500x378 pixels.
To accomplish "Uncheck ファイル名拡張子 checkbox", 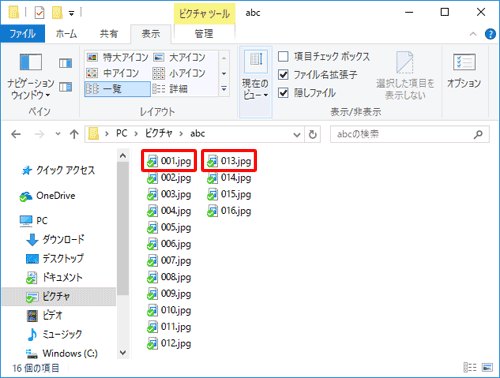I will (283, 74).
